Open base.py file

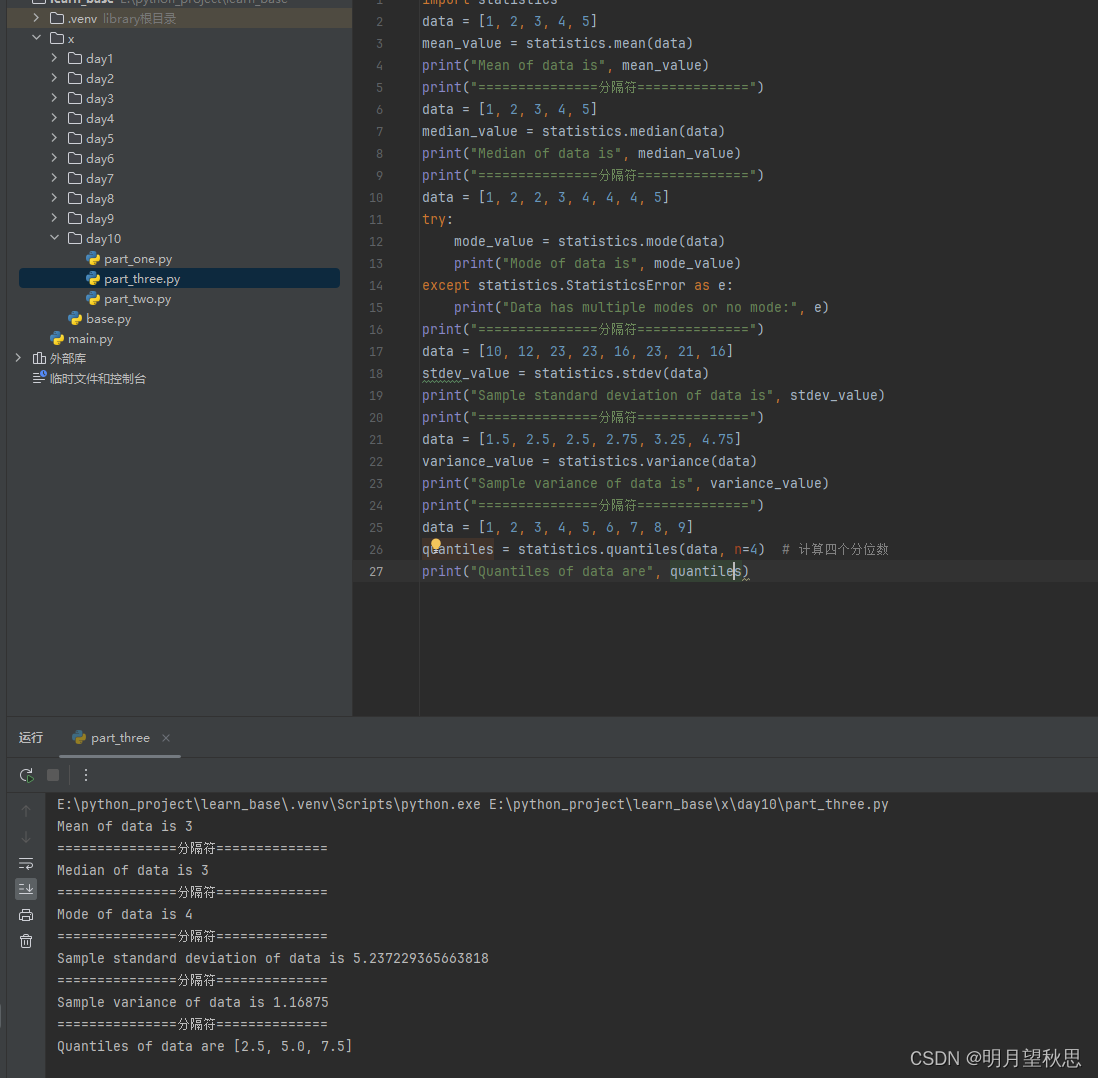coord(109,319)
